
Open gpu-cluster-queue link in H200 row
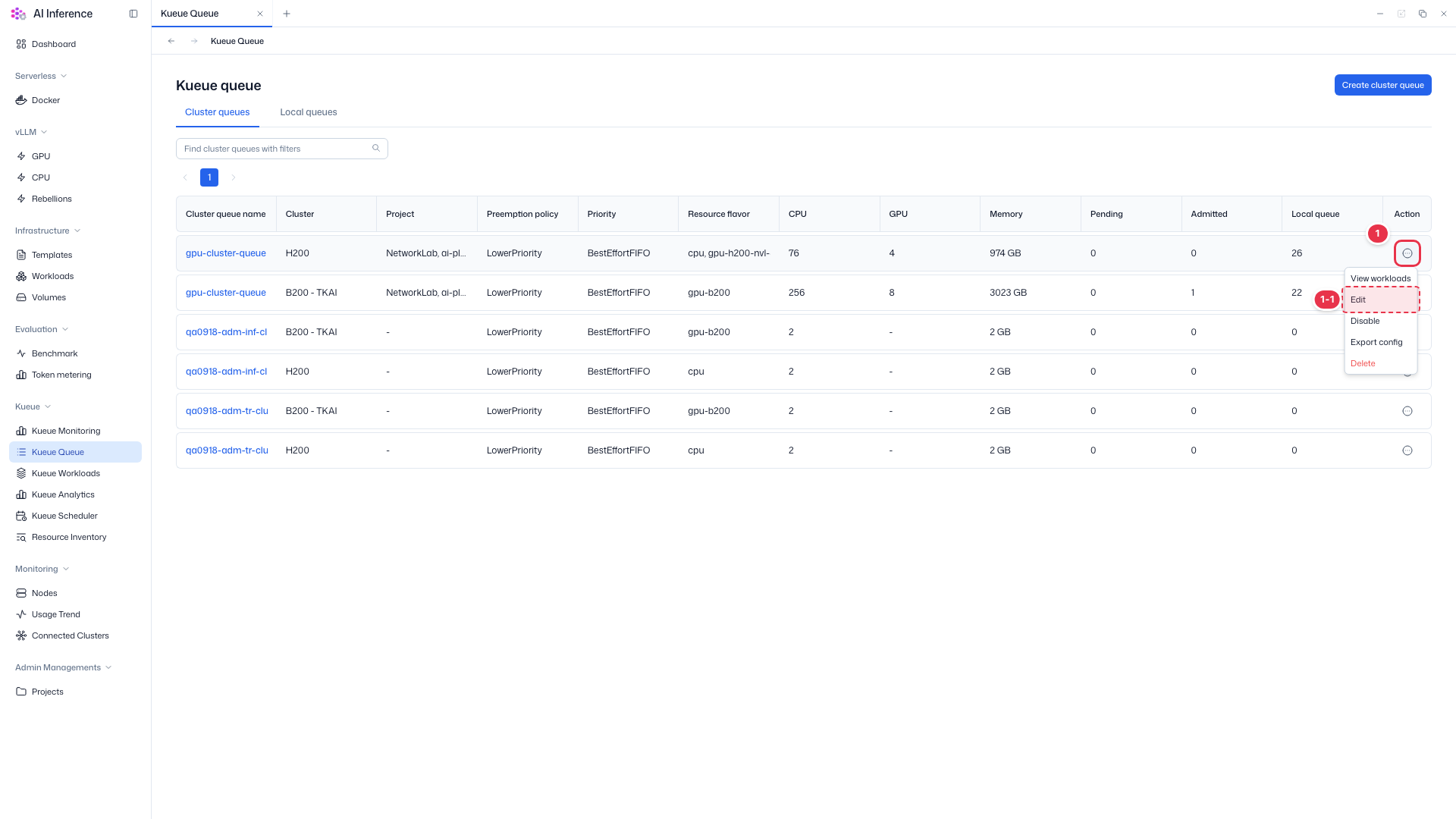(226, 253)
